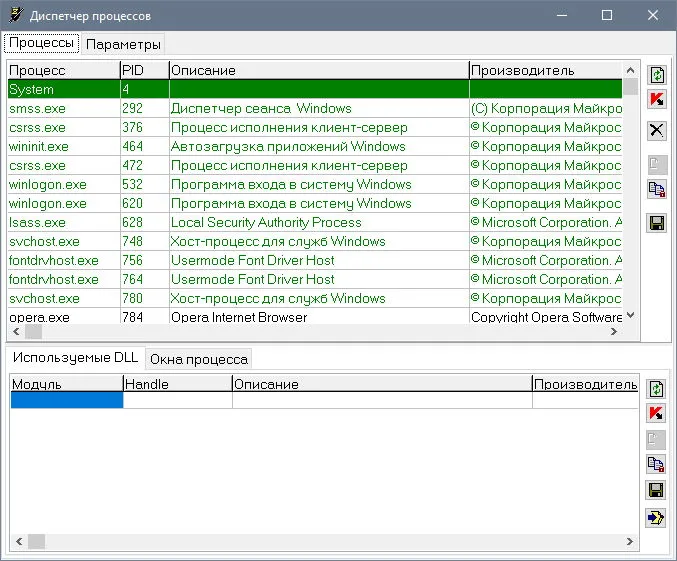Image resolution: width=677 pixels, height=561 pixels.
Task: Select the lsass.exe process row
Action: point(315,222)
